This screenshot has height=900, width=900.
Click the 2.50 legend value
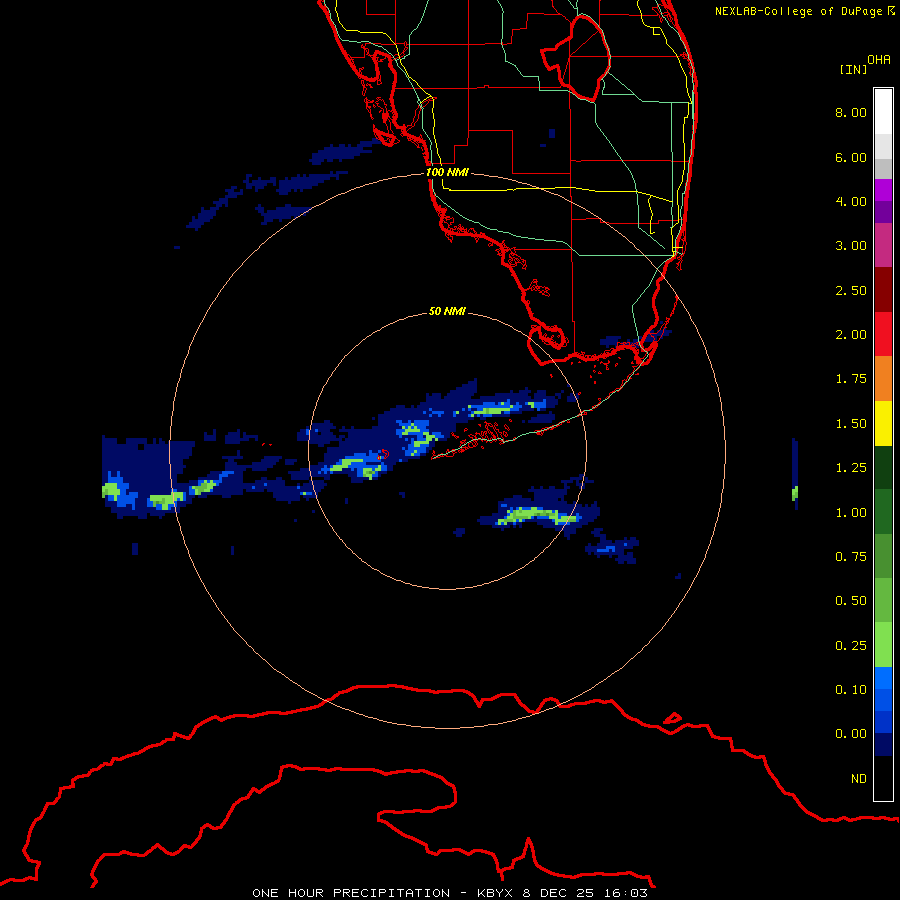851,290
